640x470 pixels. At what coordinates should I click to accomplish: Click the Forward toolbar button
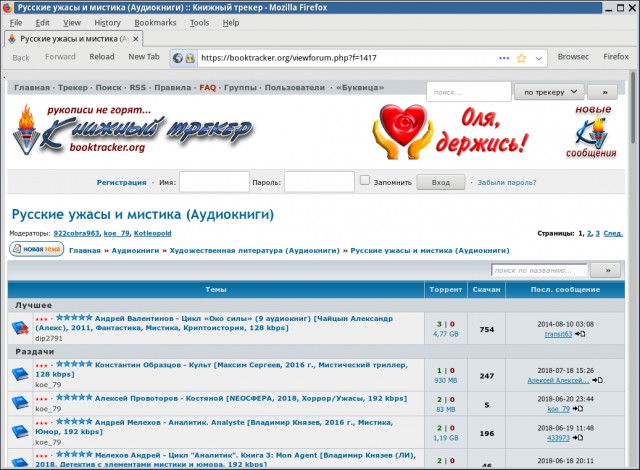(60, 57)
